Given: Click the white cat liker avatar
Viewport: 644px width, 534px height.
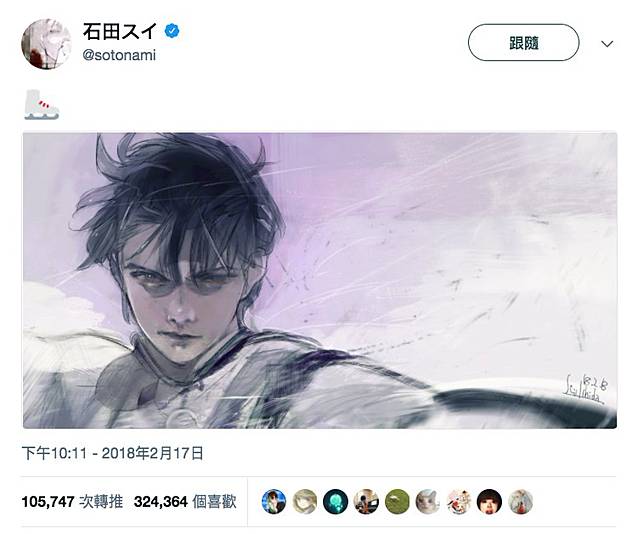Looking at the screenshot, I should [428, 502].
